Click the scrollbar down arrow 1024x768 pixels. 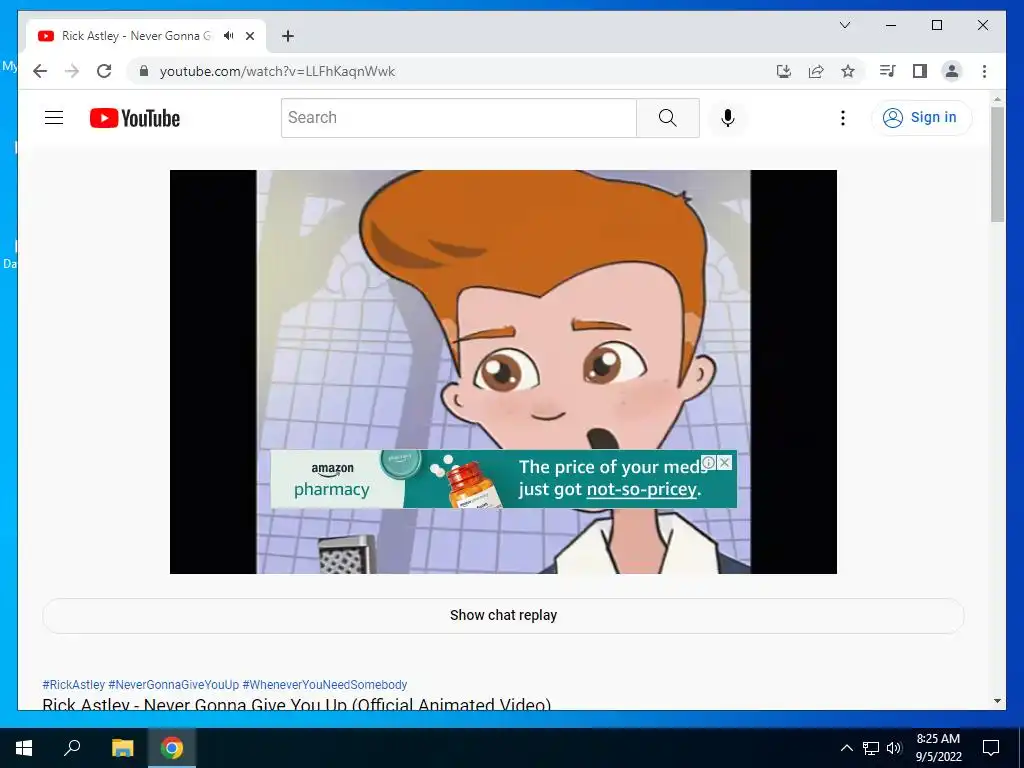point(997,701)
